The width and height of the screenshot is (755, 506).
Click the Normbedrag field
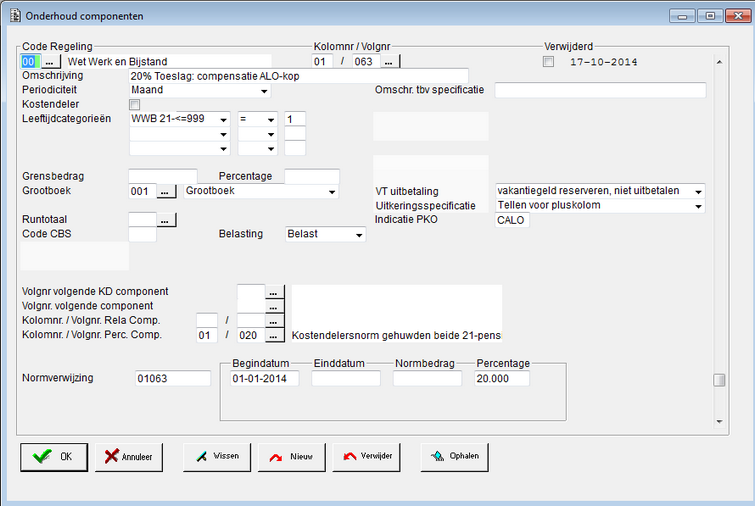pos(427,378)
